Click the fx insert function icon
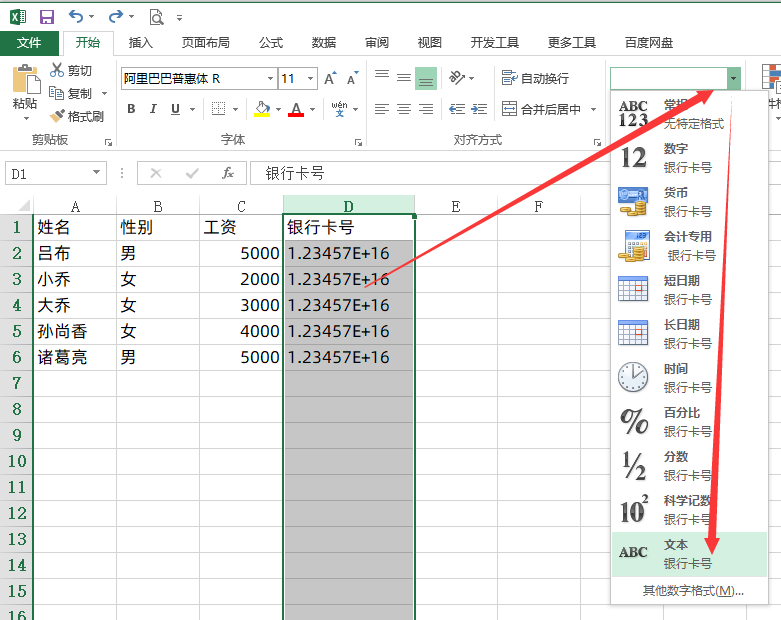 pos(228,173)
